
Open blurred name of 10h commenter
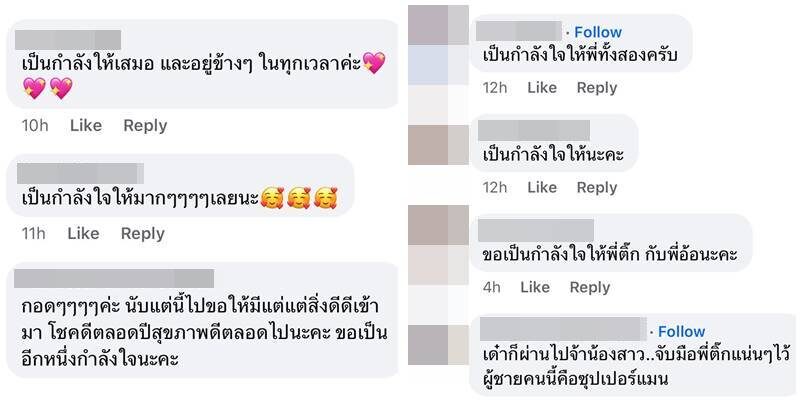click(x=68, y=40)
